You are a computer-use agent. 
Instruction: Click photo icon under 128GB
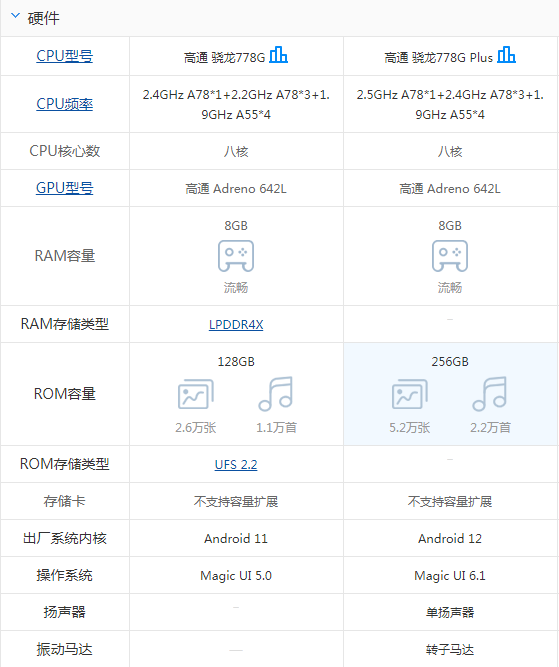tap(196, 394)
